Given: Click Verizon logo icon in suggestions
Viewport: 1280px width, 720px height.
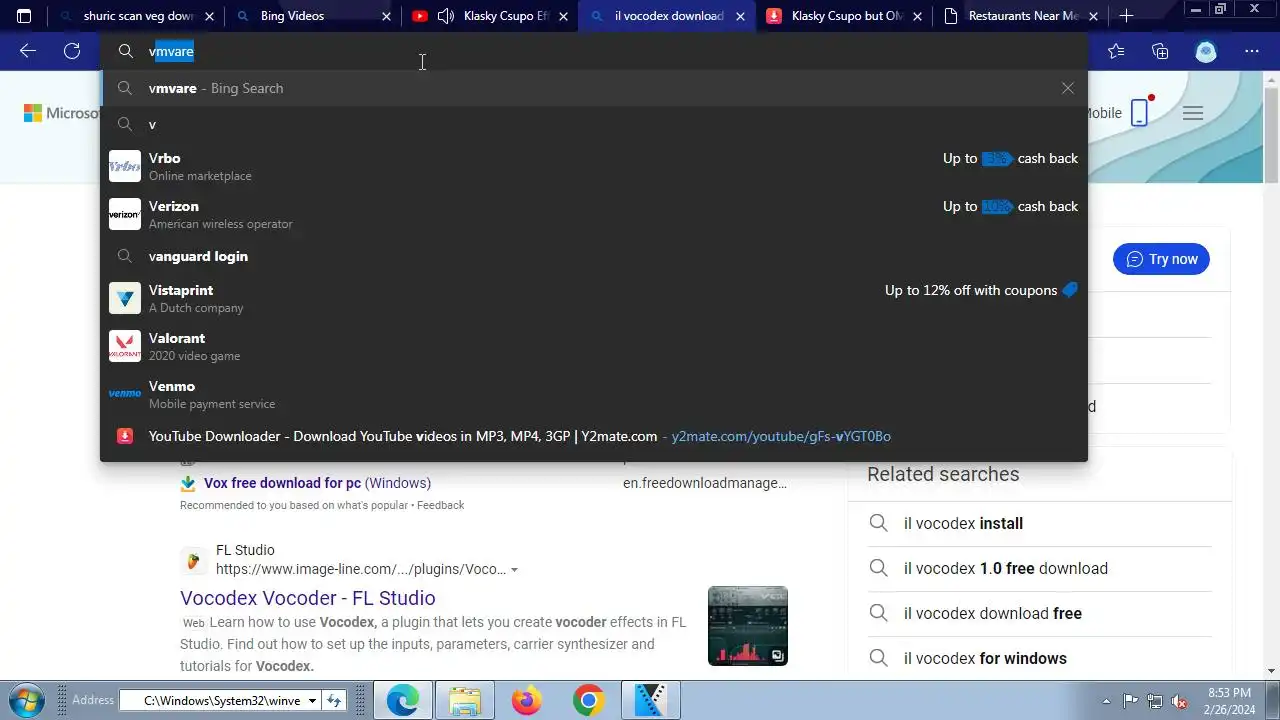Looking at the screenshot, I should [125, 214].
